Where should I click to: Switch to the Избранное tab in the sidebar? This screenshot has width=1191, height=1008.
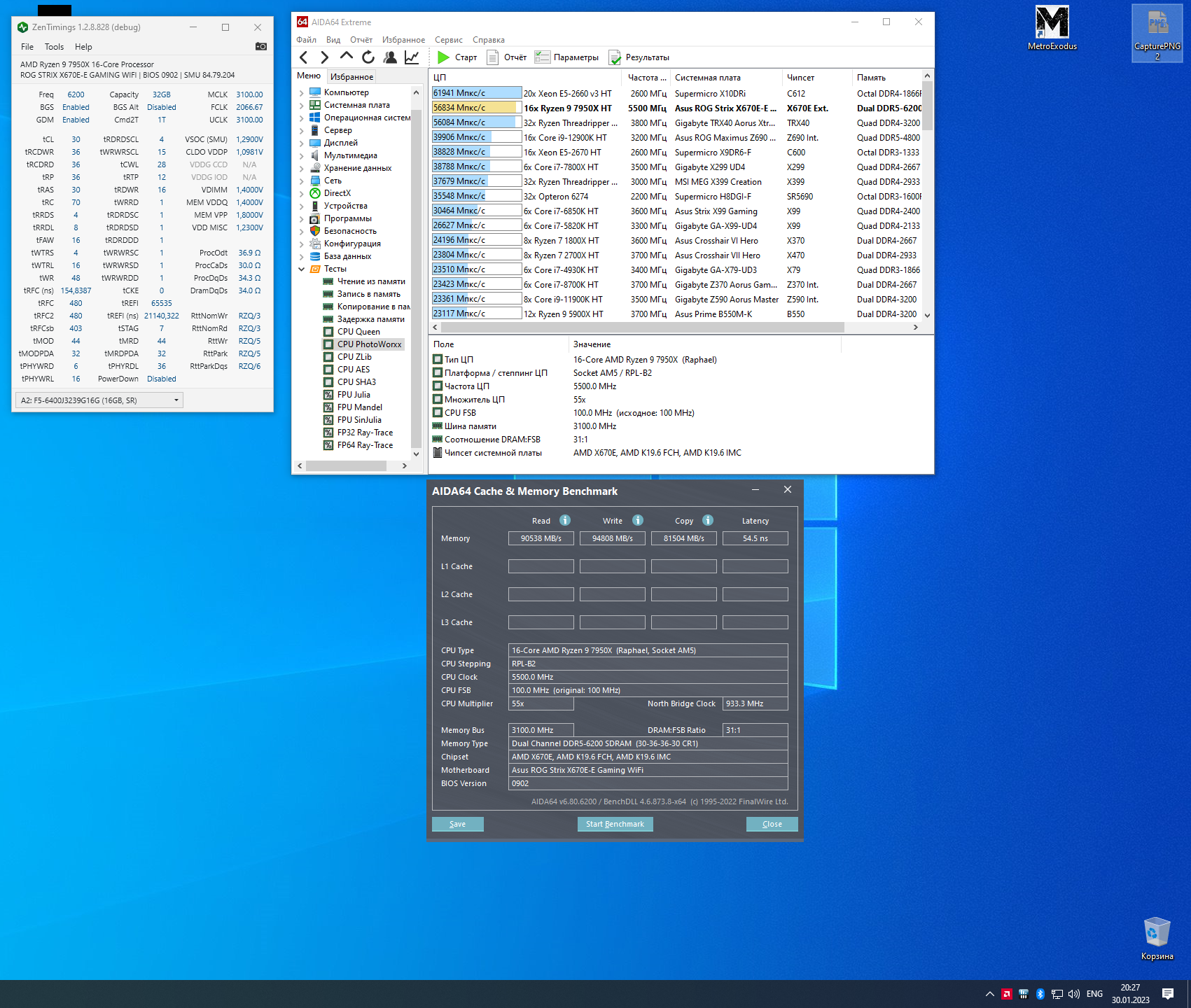click(351, 77)
